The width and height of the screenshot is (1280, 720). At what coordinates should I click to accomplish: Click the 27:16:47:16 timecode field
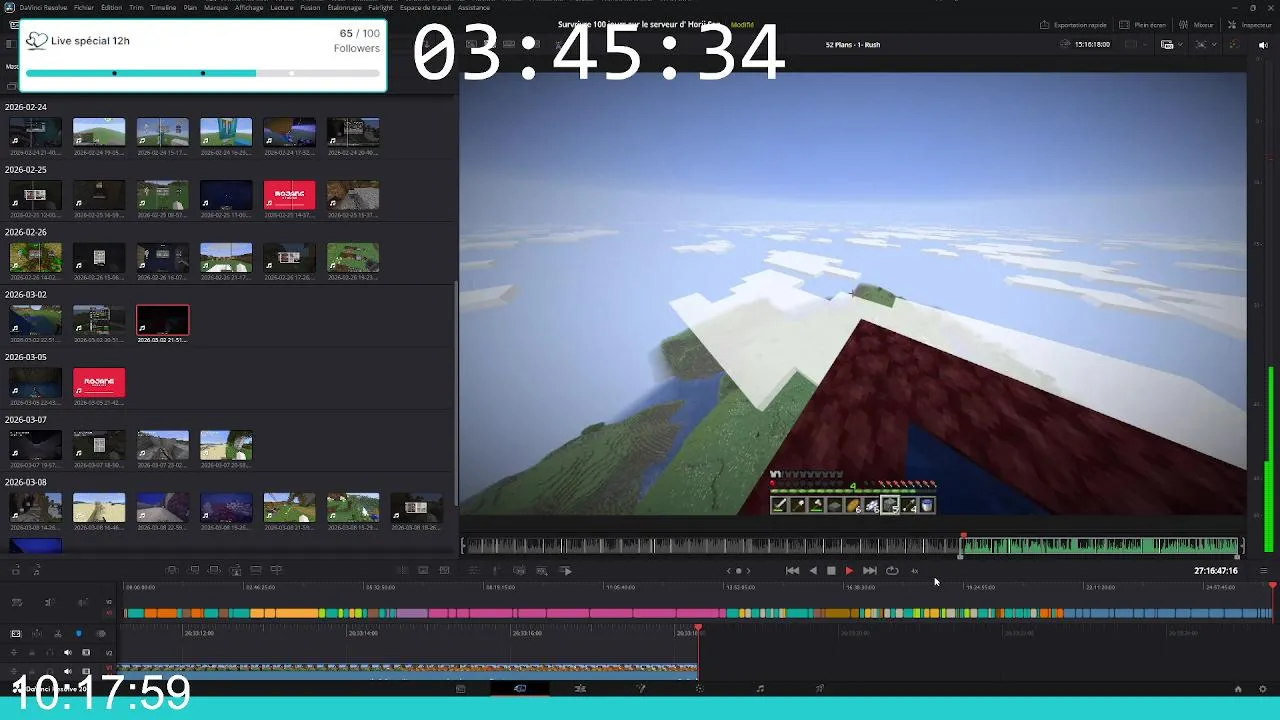tap(1215, 571)
